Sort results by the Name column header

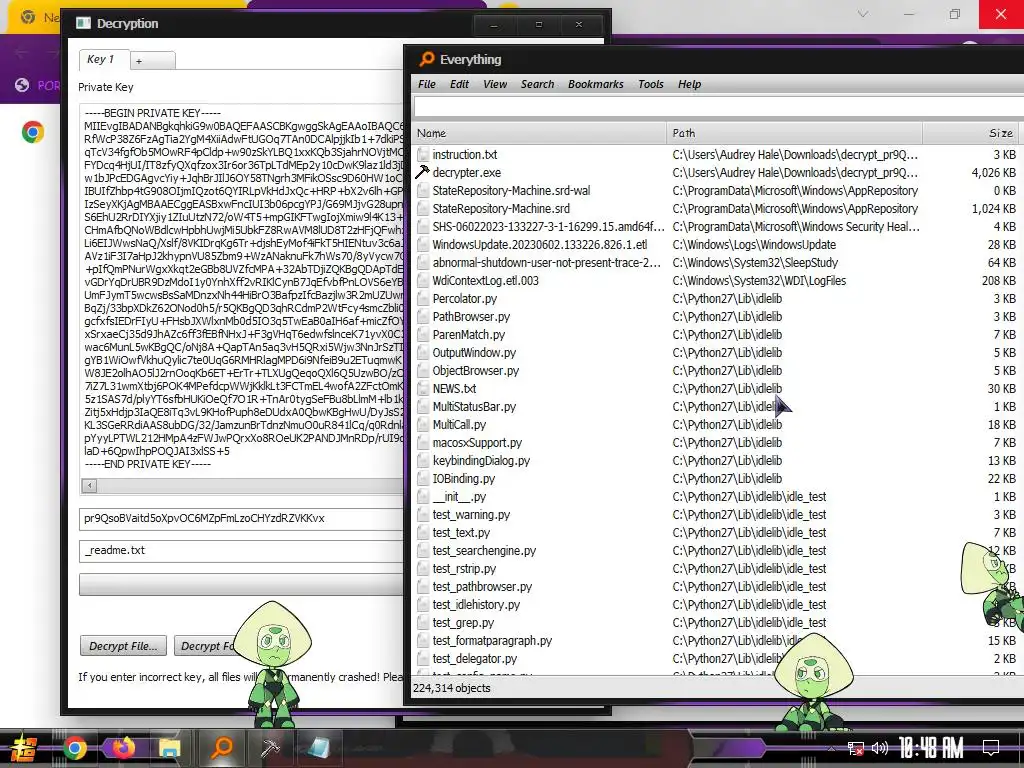(539, 133)
